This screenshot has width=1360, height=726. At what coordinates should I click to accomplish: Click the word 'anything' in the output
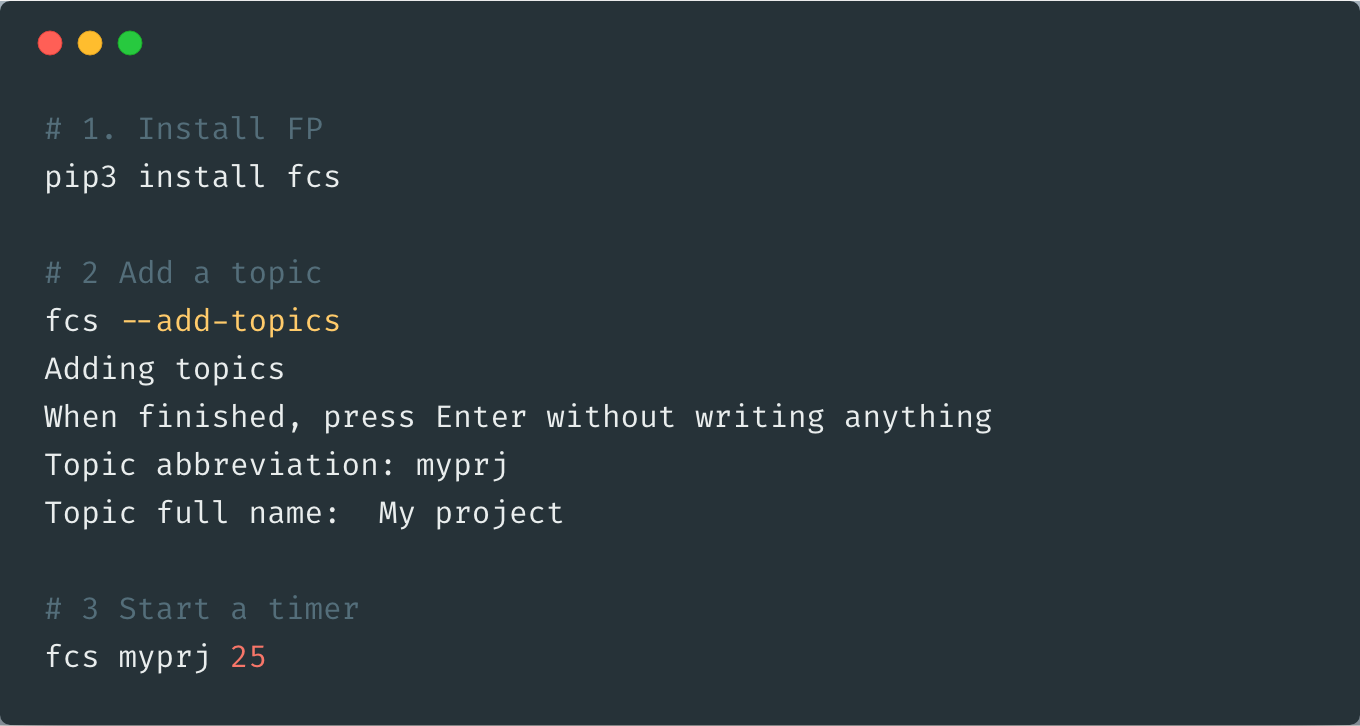[x=918, y=417]
